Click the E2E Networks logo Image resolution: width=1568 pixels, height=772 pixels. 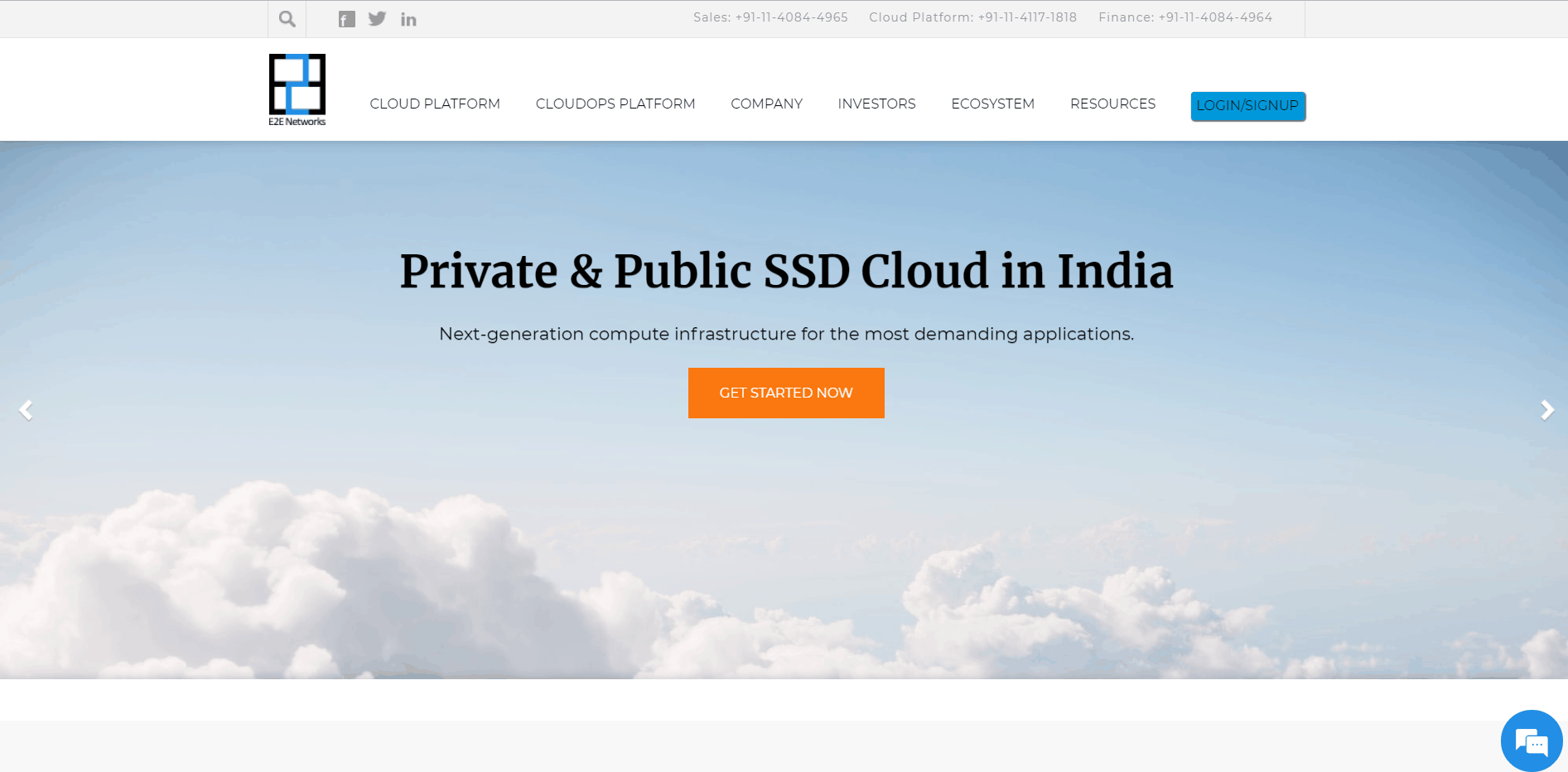coord(297,89)
